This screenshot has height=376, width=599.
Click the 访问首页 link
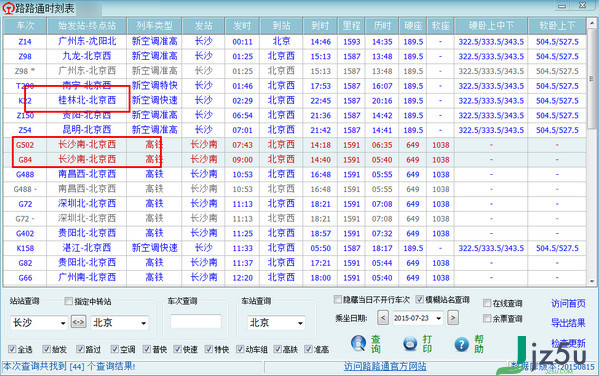coord(568,304)
